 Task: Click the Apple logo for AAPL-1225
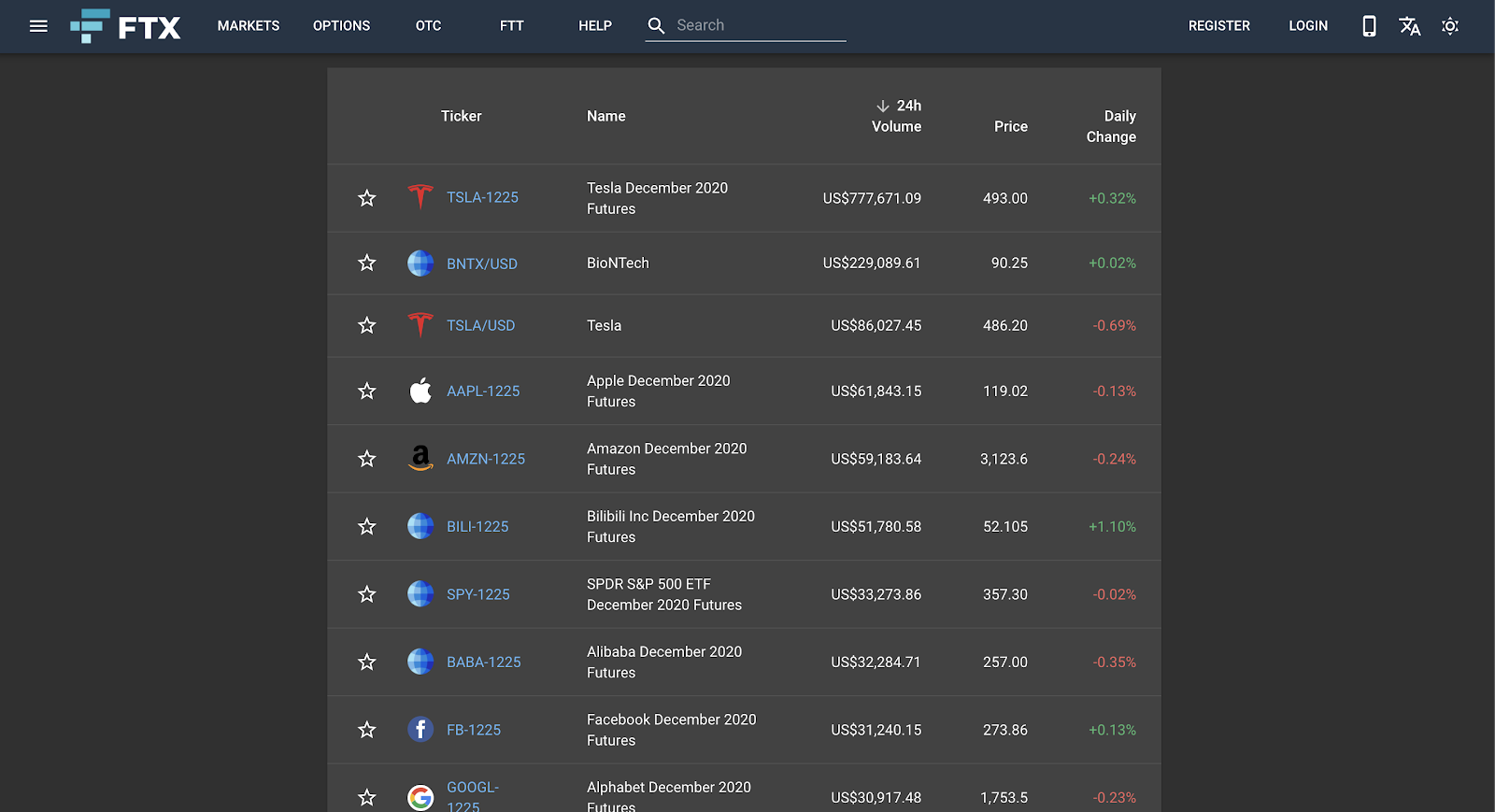420,391
